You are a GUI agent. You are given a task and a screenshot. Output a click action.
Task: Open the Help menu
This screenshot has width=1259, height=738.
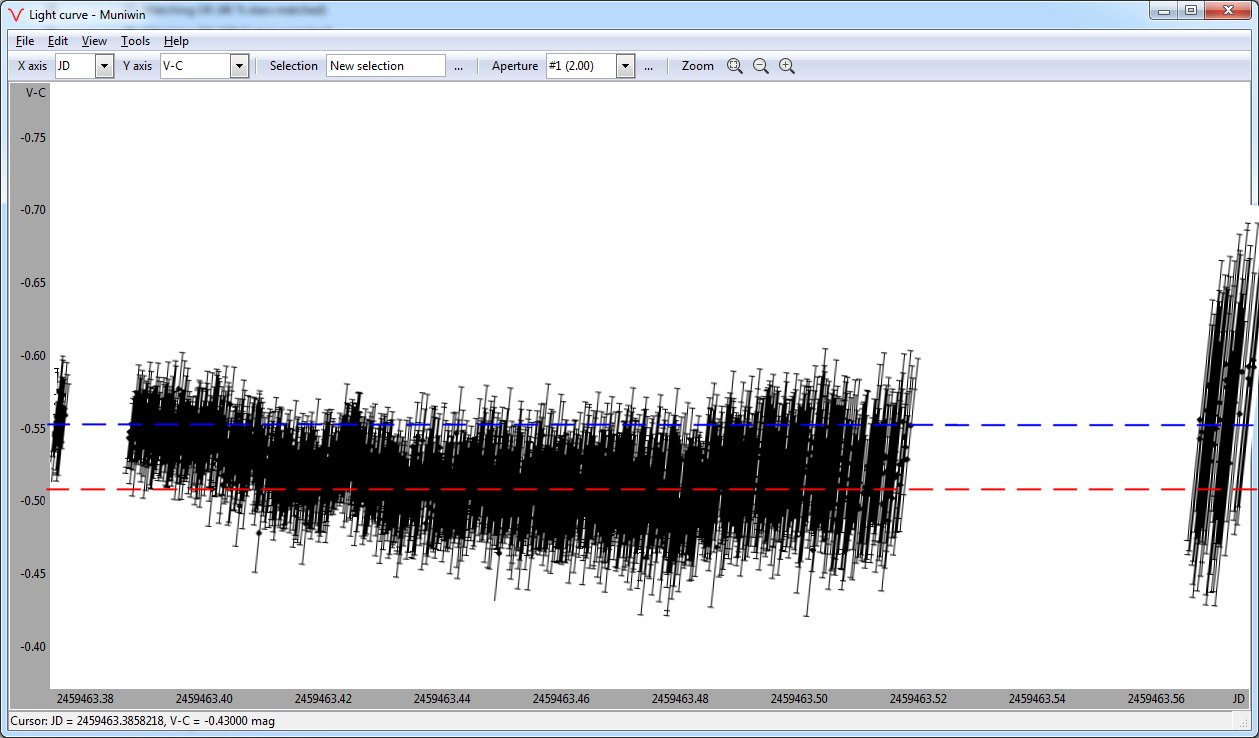coord(176,41)
